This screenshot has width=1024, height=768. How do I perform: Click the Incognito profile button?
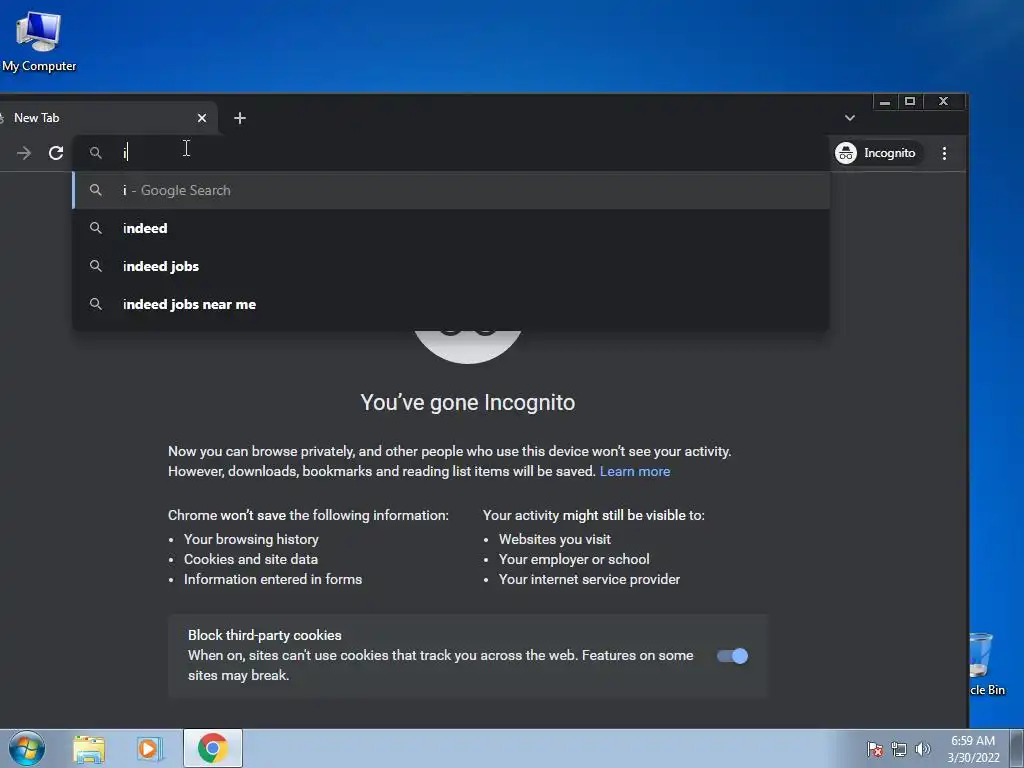[876, 153]
